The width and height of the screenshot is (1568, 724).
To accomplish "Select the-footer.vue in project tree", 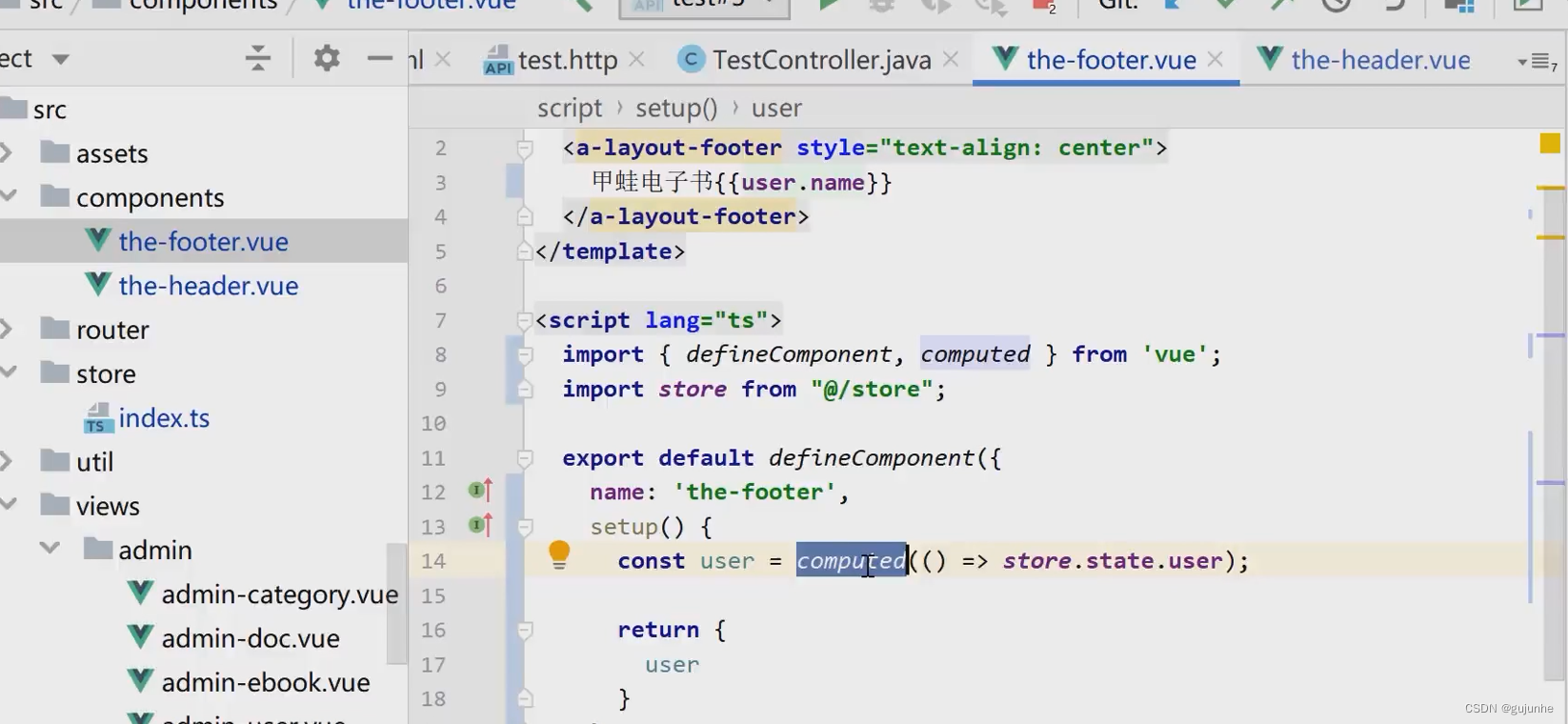I will (204, 241).
